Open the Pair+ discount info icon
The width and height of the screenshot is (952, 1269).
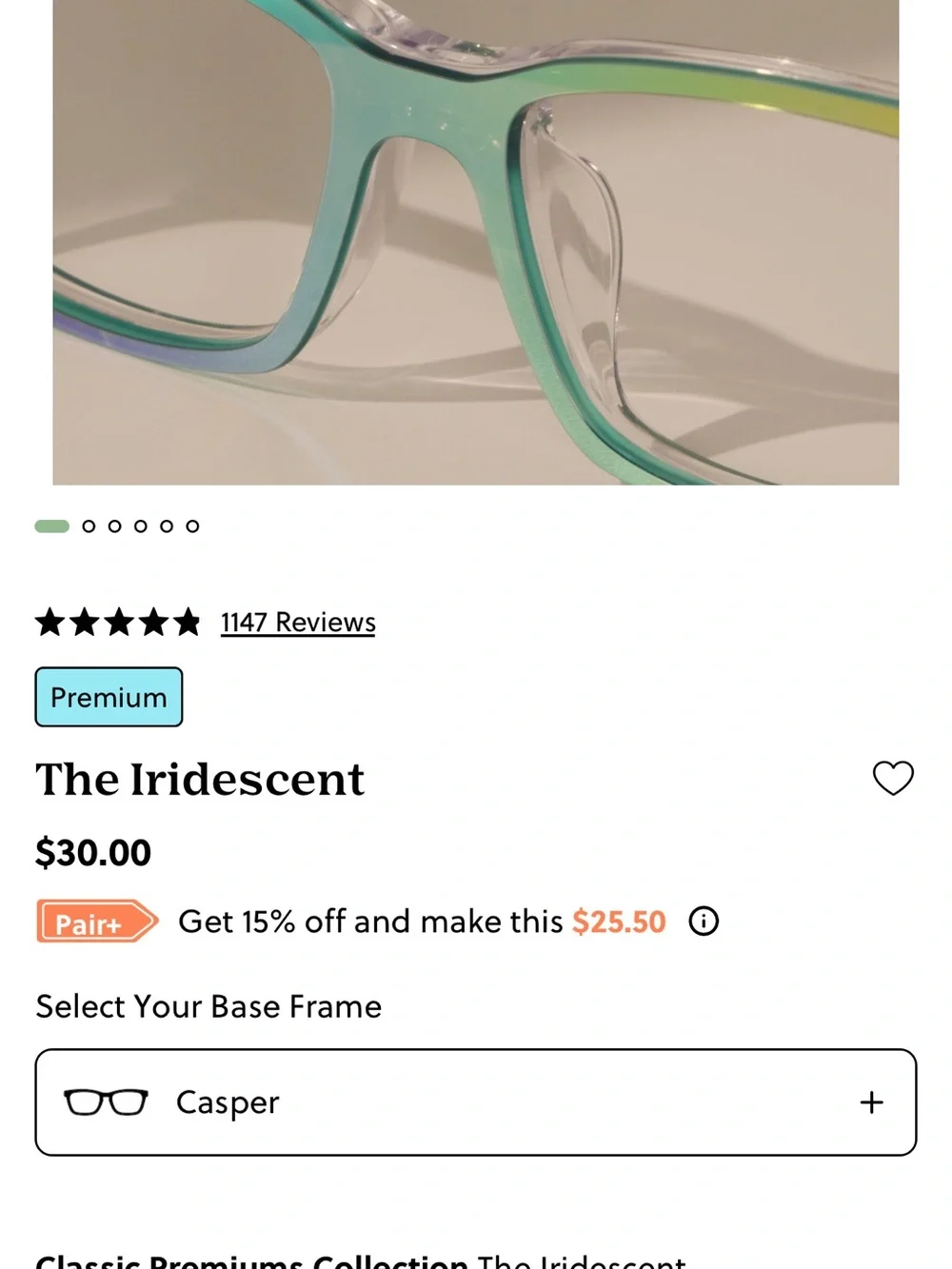coord(704,922)
